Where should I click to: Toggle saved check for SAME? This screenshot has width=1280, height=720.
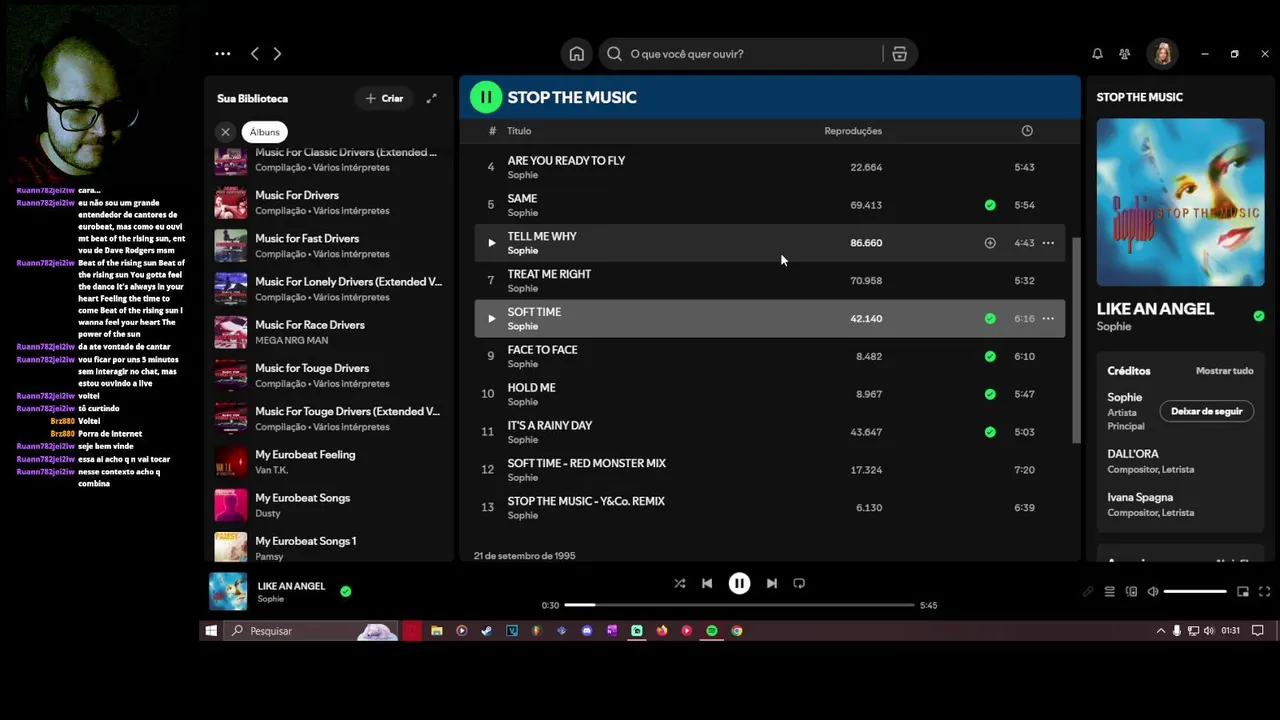(990, 205)
